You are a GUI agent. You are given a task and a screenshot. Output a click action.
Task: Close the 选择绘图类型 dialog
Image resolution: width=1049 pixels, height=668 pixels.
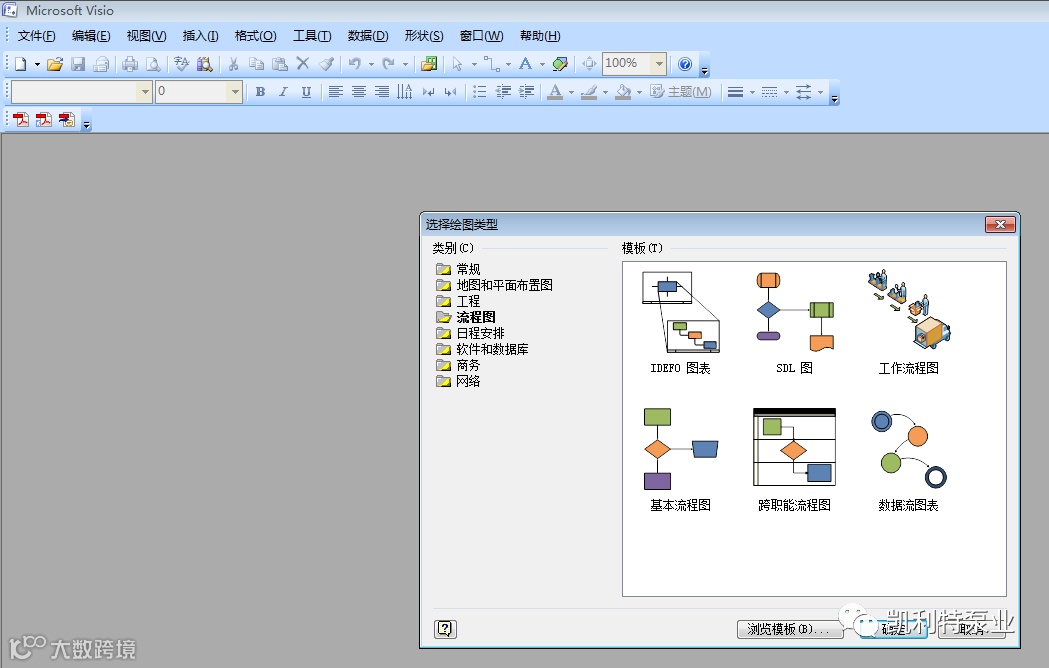pyautogui.click(x=1000, y=224)
